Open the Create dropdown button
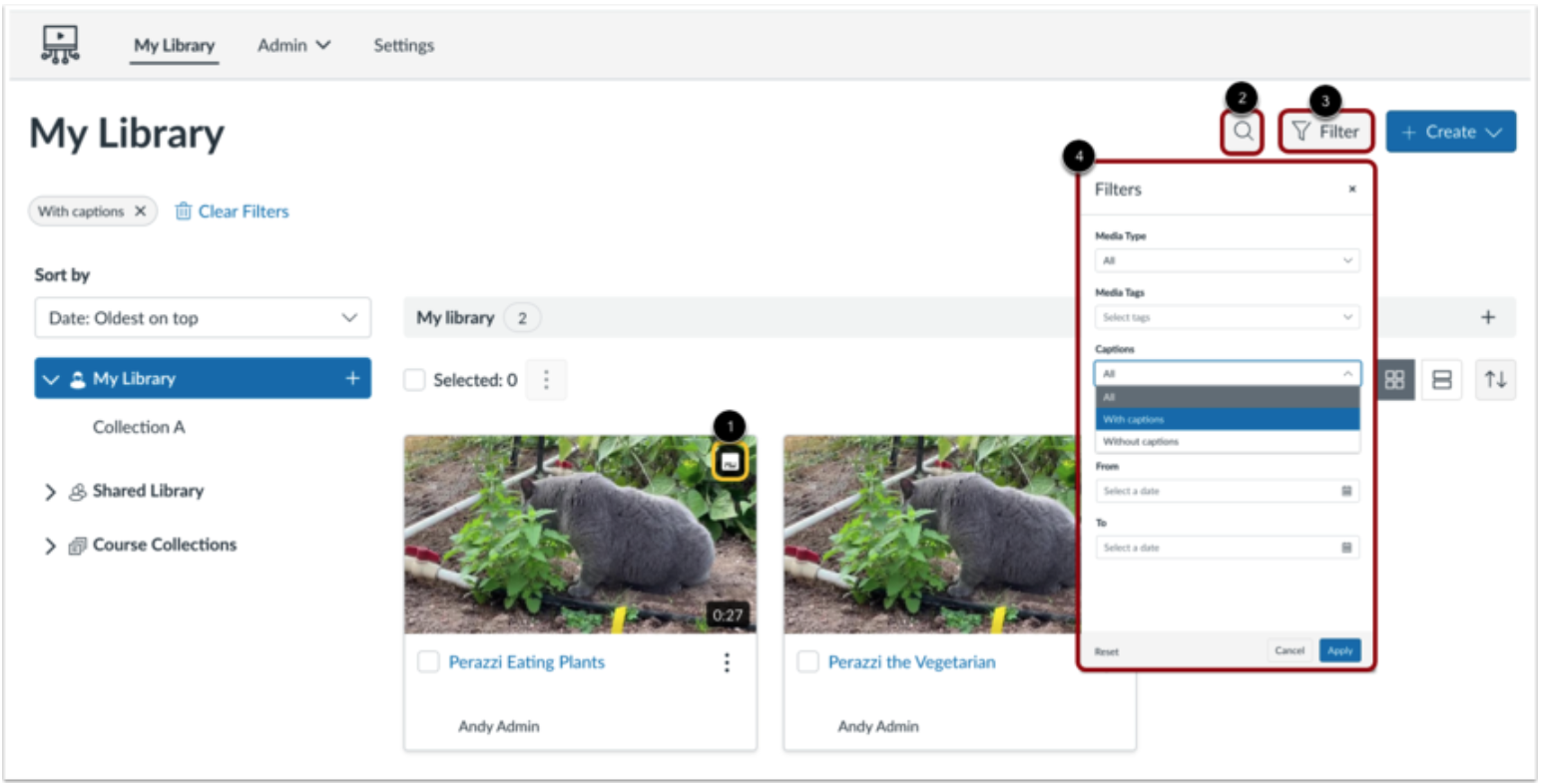 pos(1451,132)
